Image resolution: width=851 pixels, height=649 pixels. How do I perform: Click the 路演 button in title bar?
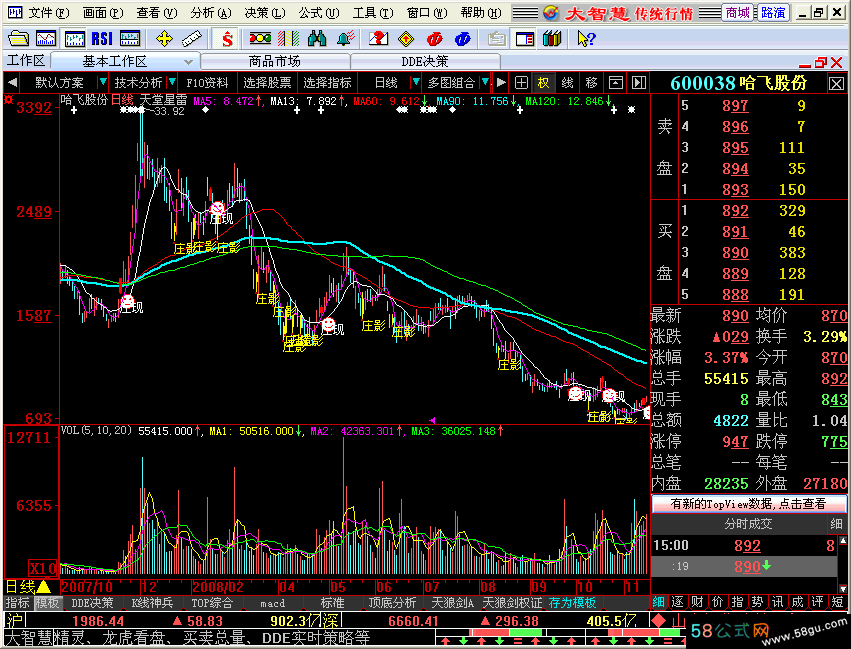pyautogui.click(x=773, y=12)
